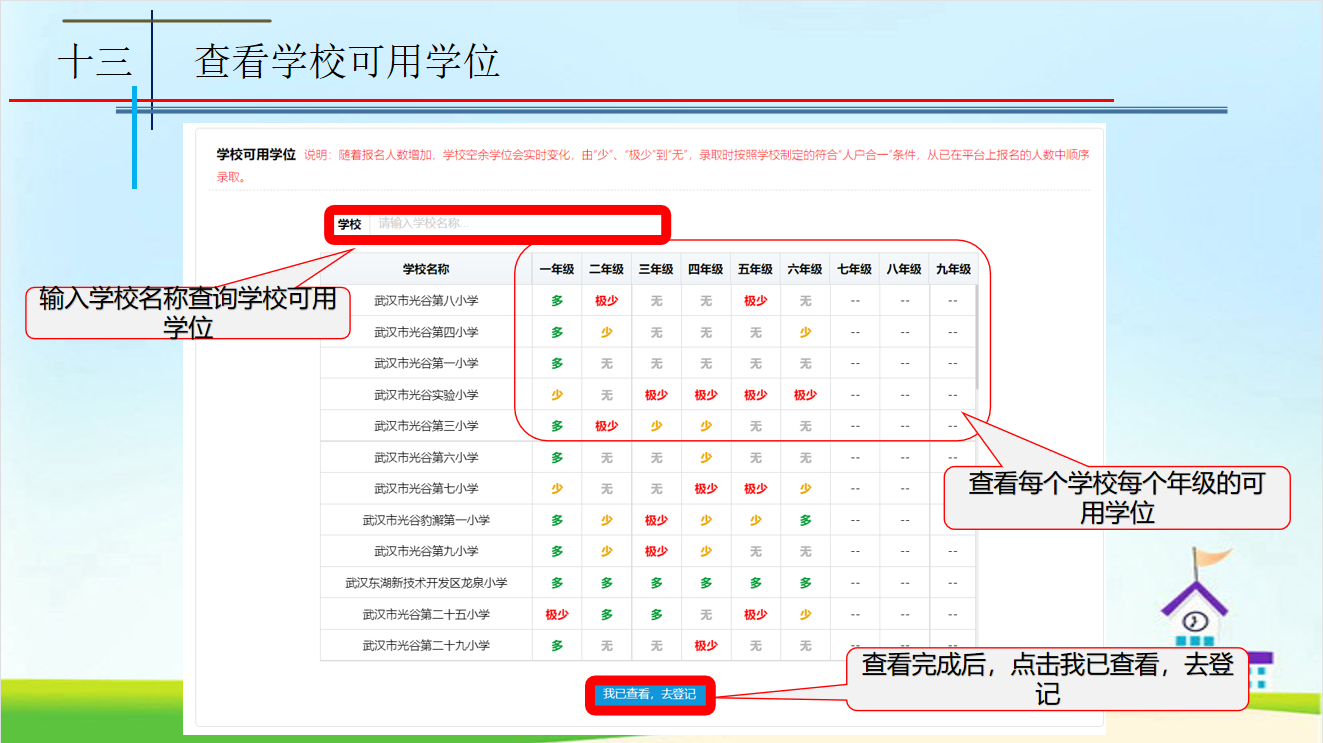Select the row 武汉市光谷第二十五小学
The height and width of the screenshot is (743, 1323).
pyautogui.click(x=648, y=614)
